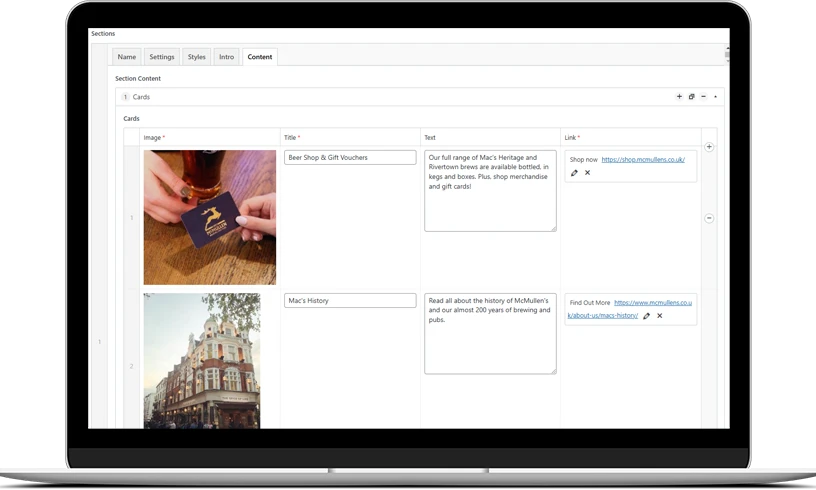Screen dimensions: 816x490
Task: Remove the Cards layout with minus icon
Action: coord(703,97)
